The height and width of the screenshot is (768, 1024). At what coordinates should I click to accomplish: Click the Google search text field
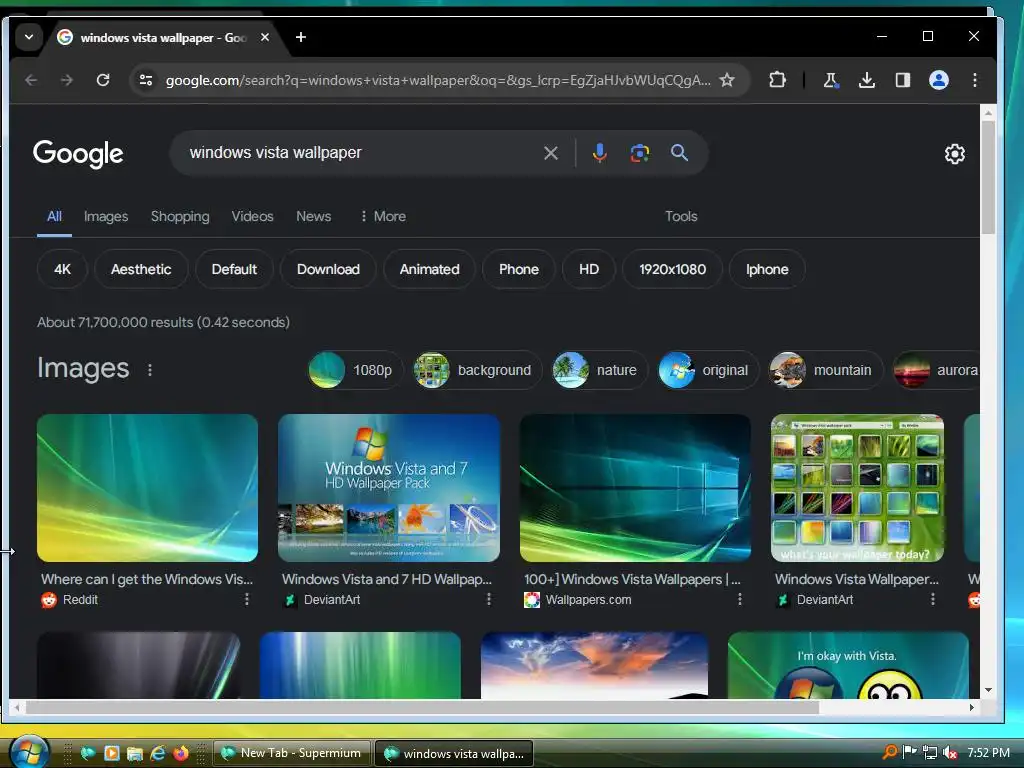(x=359, y=153)
